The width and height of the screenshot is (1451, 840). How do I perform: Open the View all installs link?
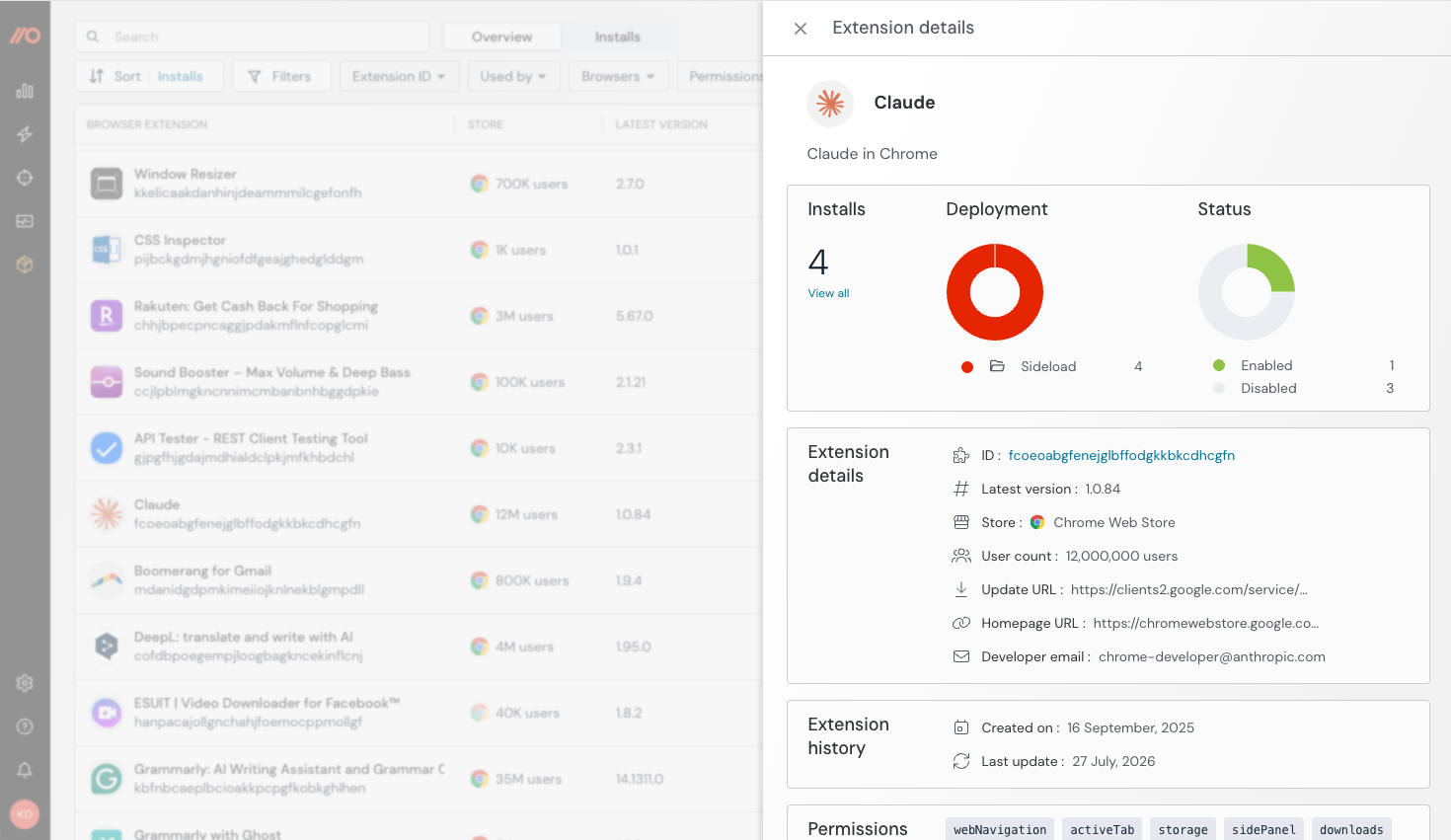[828, 293]
